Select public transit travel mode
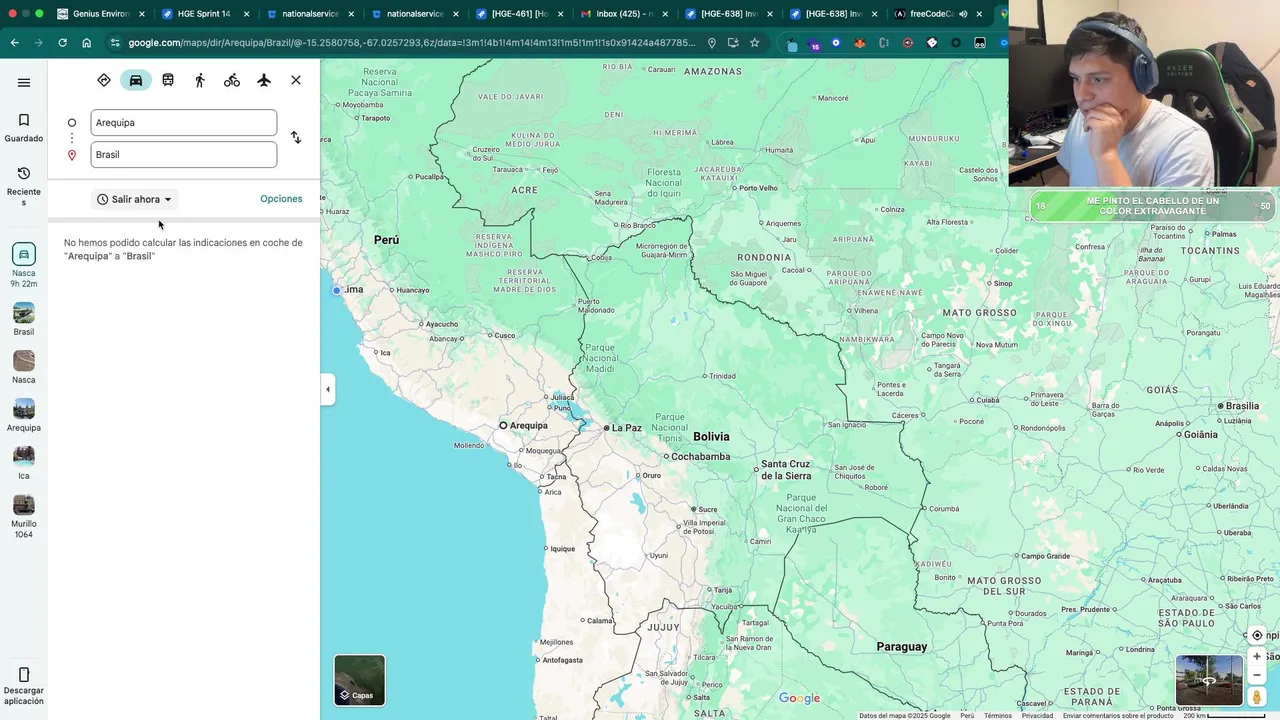This screenshot has height=720, width=1280. point(168,80)
